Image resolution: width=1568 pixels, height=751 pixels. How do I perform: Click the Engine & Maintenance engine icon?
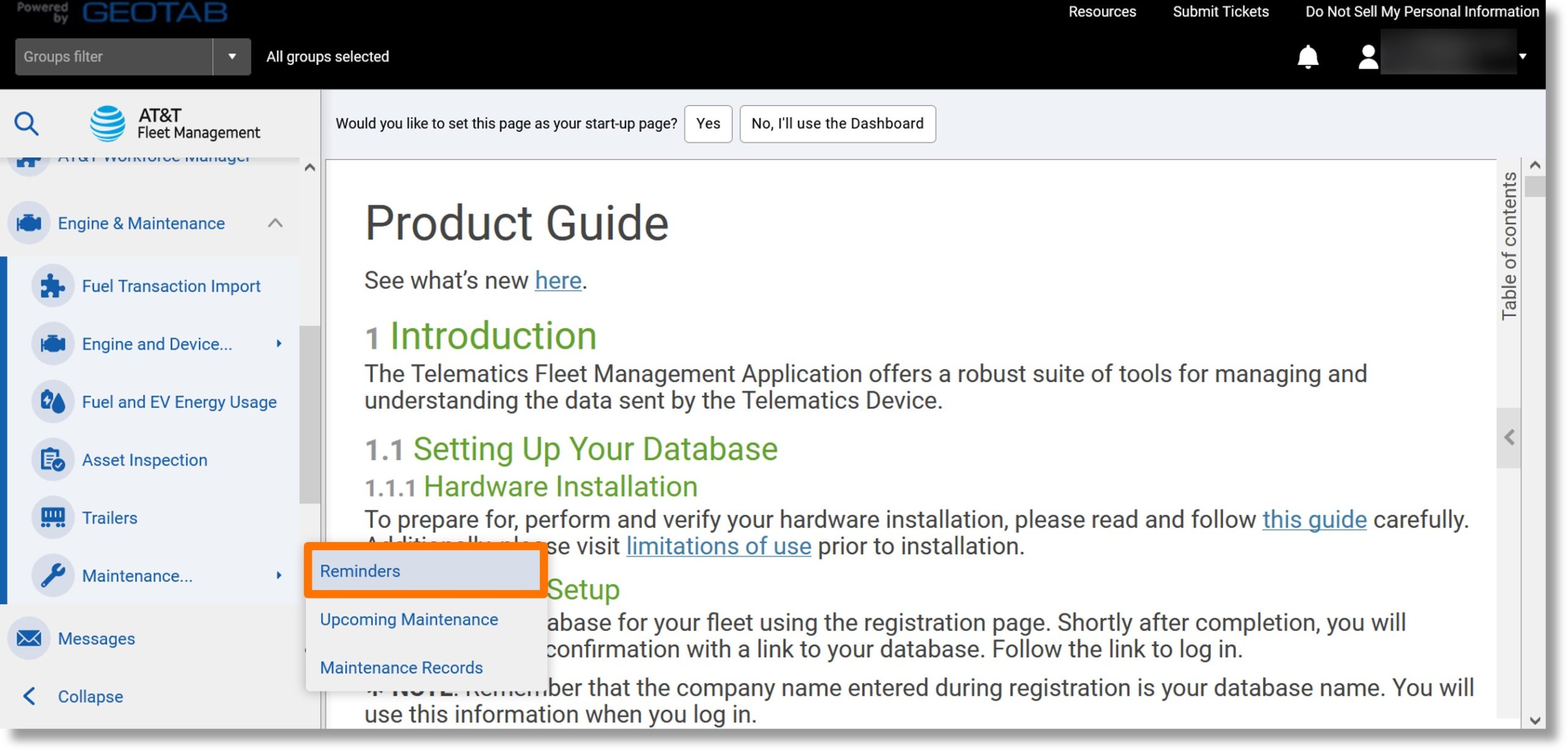(x=29, y=223)
